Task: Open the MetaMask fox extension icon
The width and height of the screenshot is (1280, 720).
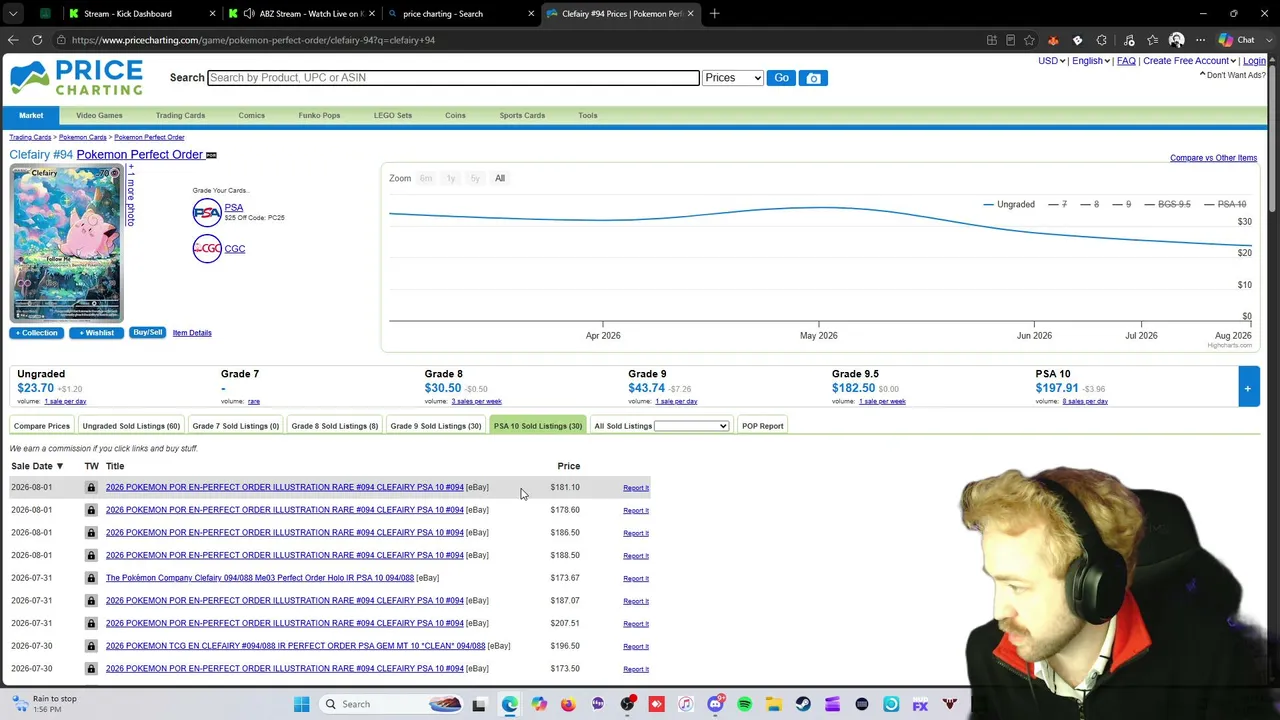Action: click(1053, 40)
